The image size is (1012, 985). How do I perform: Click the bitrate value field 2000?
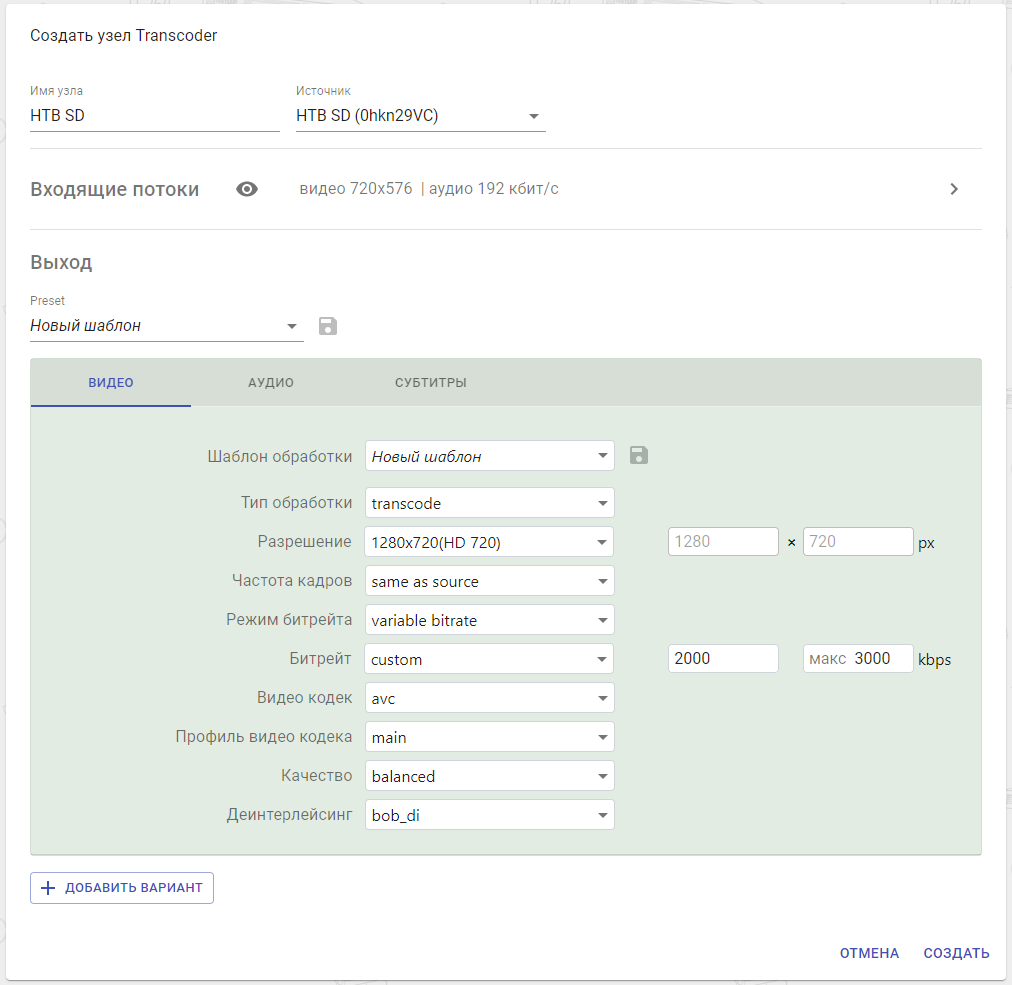pos(723,658)
